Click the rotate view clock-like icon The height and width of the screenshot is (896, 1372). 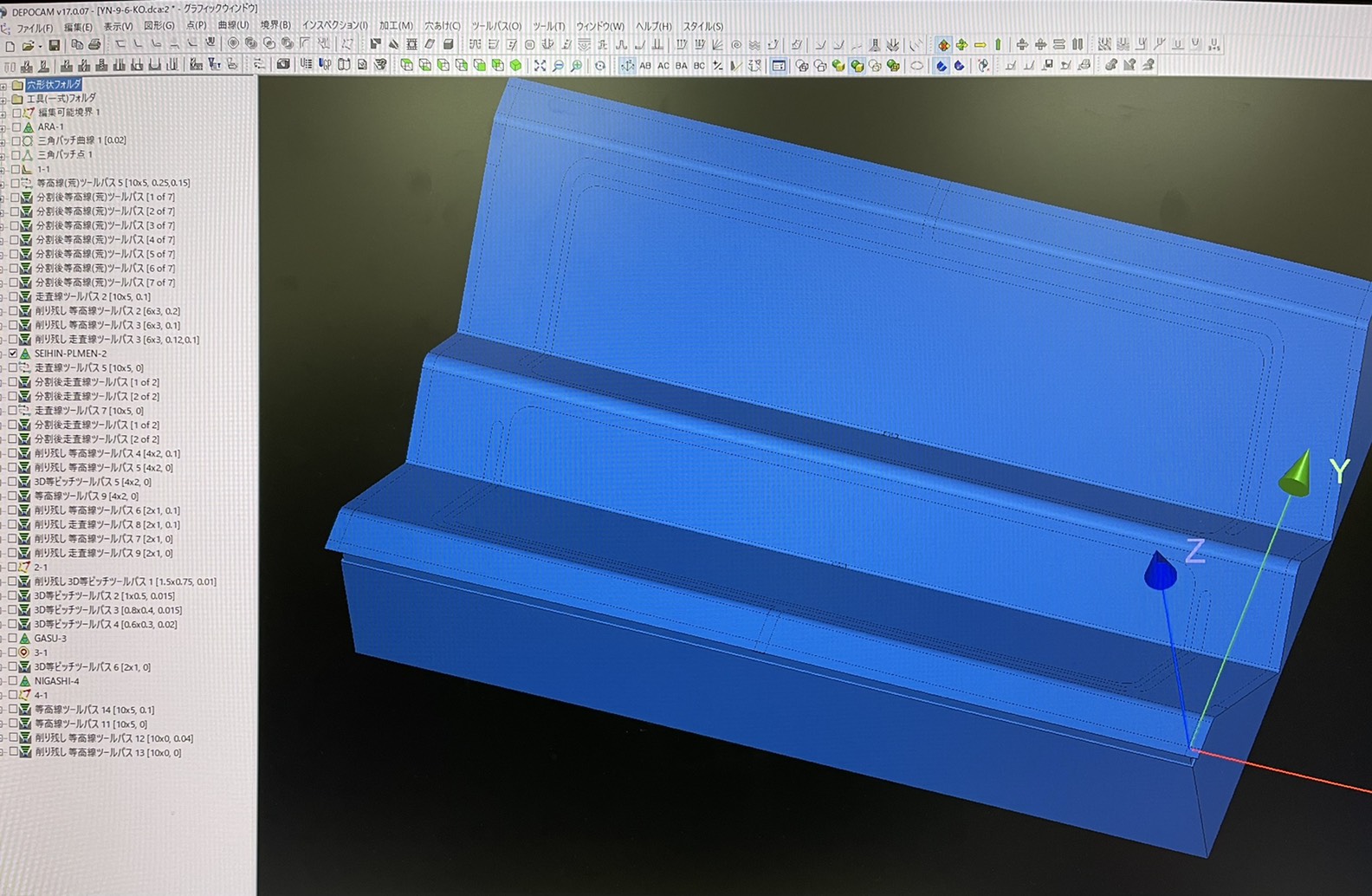pos(599,65)
